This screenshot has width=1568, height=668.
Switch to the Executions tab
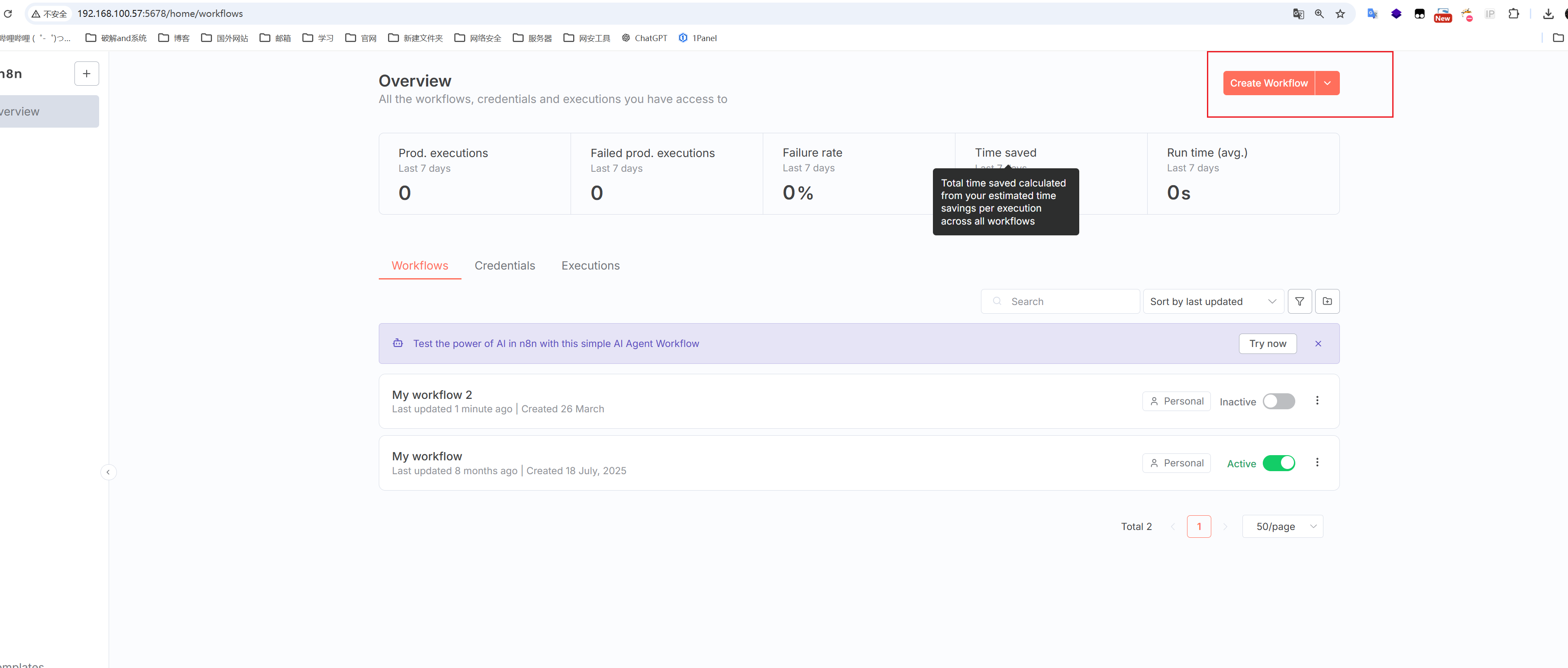click(590, 266)
